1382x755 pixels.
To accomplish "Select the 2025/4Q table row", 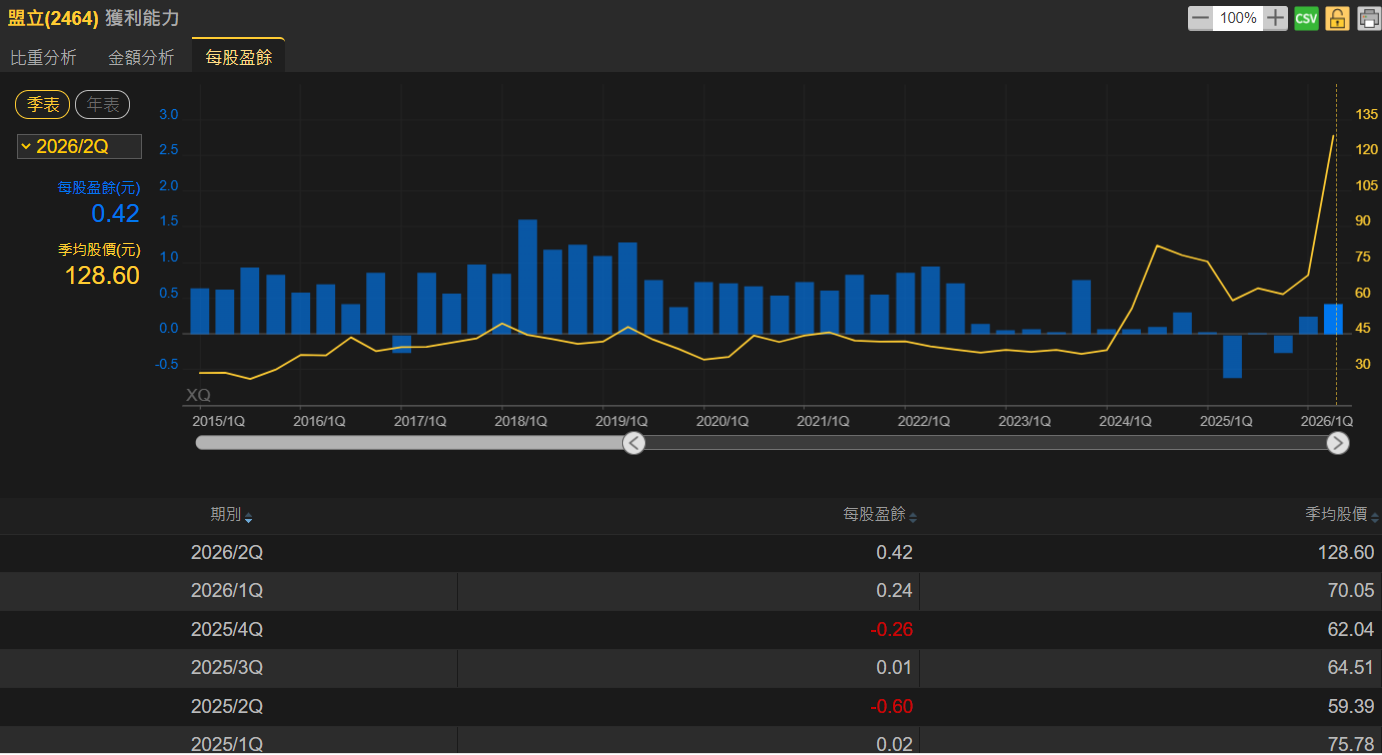I will [x=691, y=630].
